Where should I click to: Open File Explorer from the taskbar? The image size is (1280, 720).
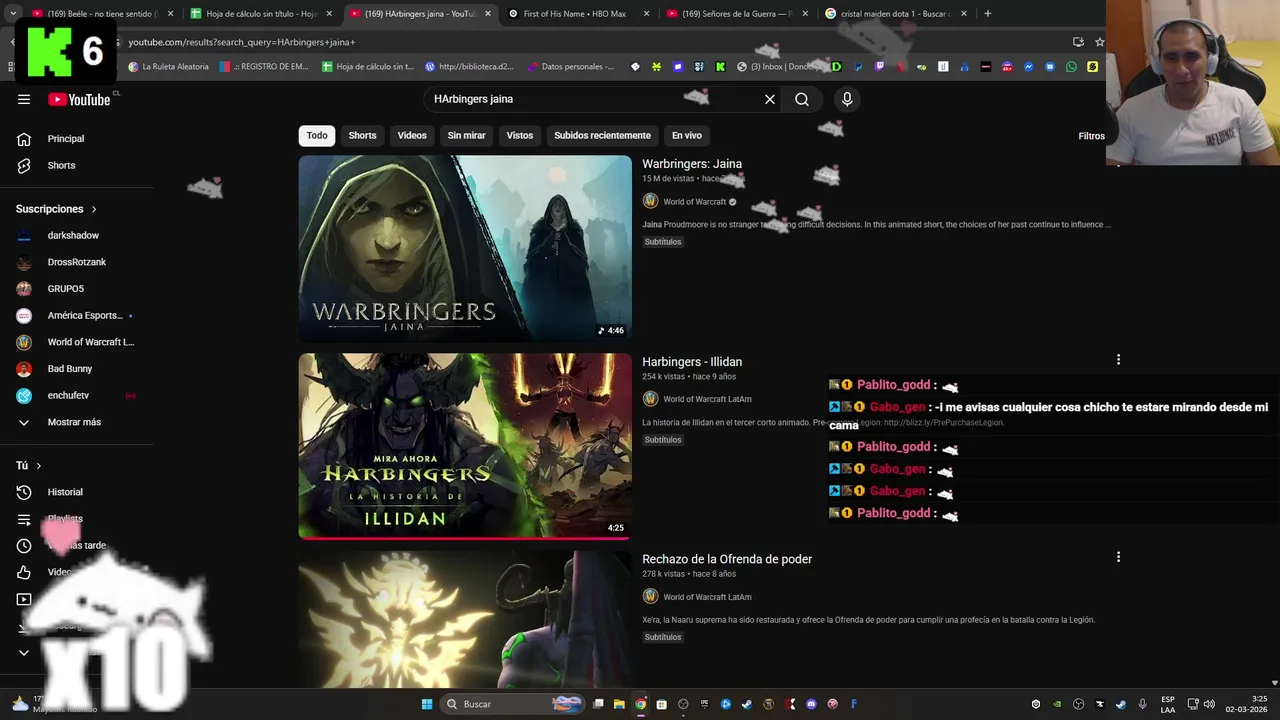coord(619,704)
